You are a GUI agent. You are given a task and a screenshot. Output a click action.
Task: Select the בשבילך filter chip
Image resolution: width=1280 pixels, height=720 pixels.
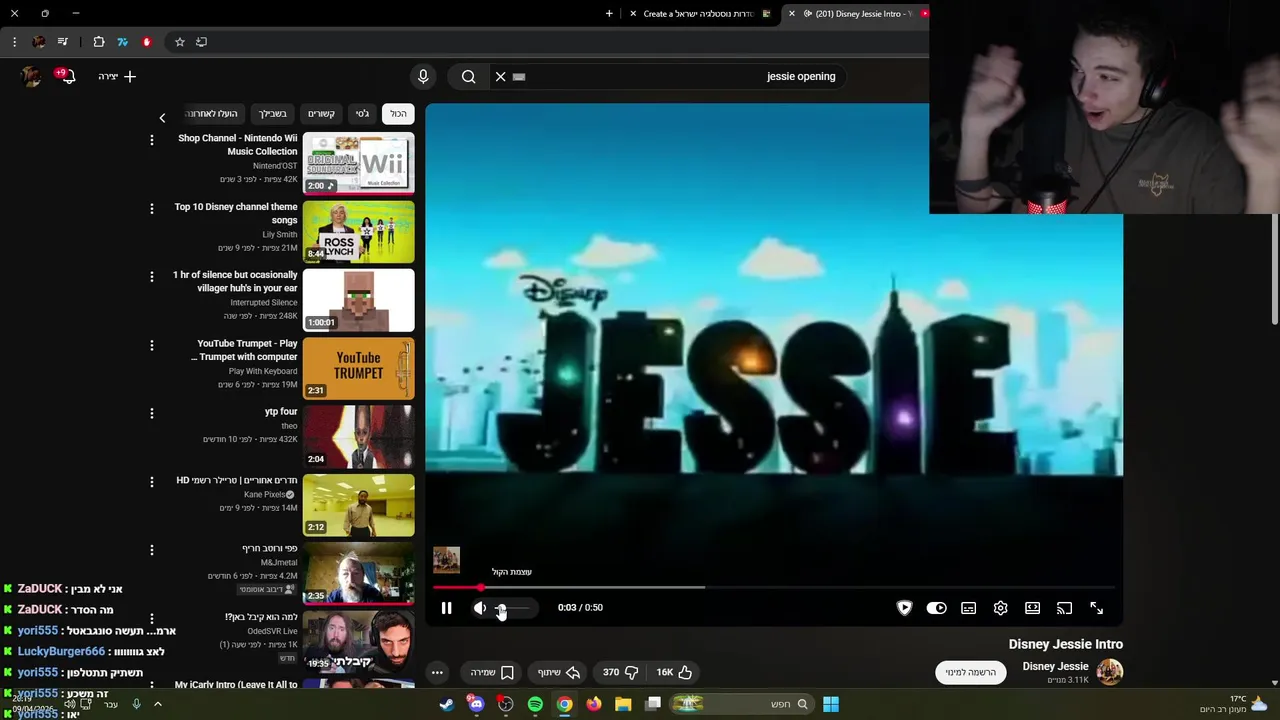pyautogui.click(x=273, y=114)
